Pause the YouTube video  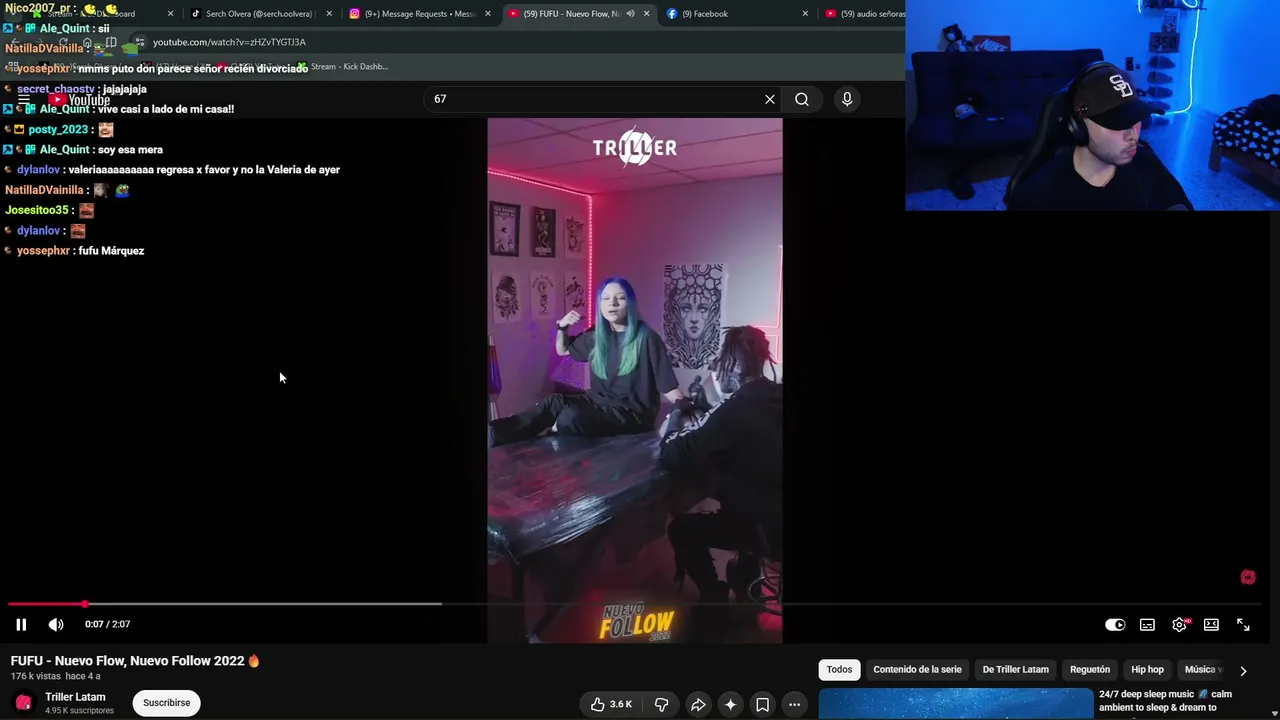(x=21, y=624)
